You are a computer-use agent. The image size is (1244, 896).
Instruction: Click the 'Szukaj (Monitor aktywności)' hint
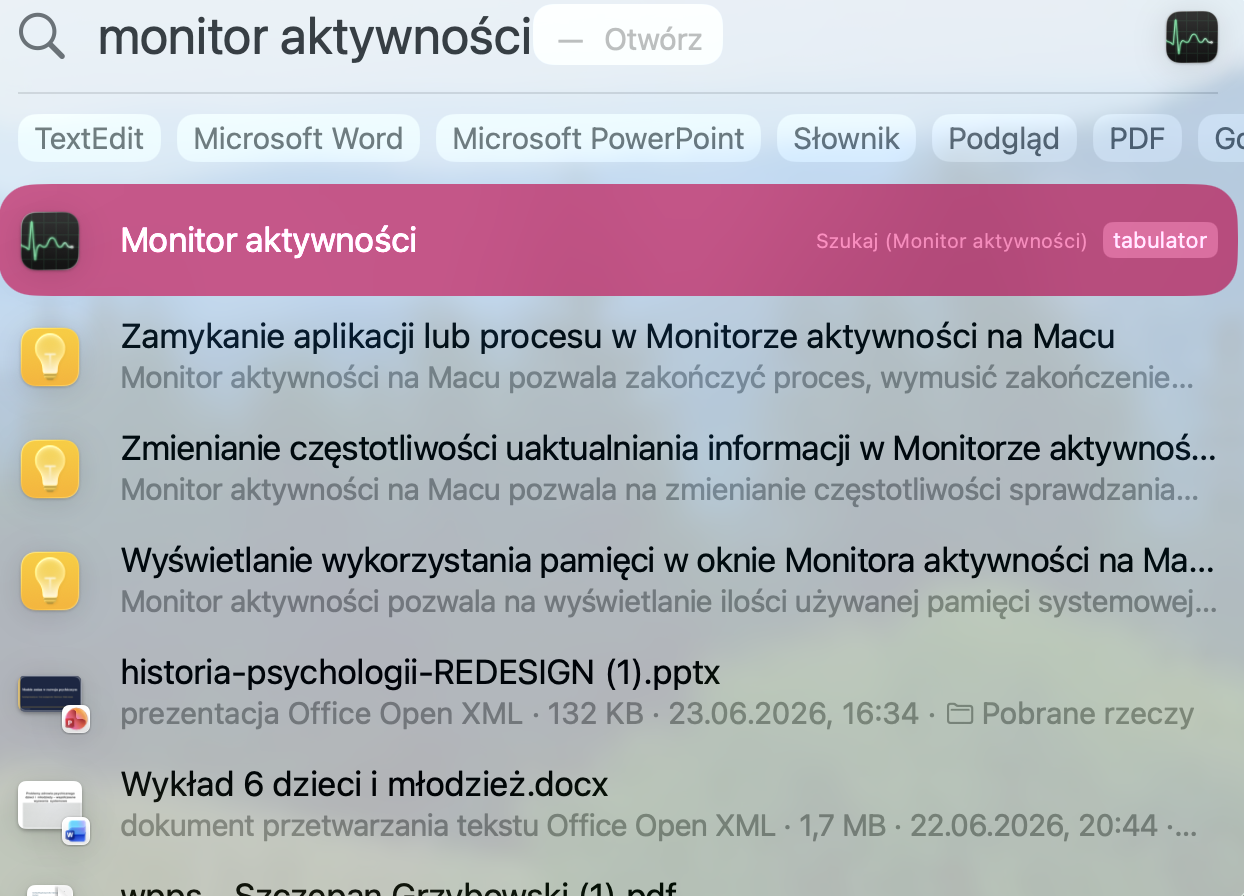click(x=951, y=241)
